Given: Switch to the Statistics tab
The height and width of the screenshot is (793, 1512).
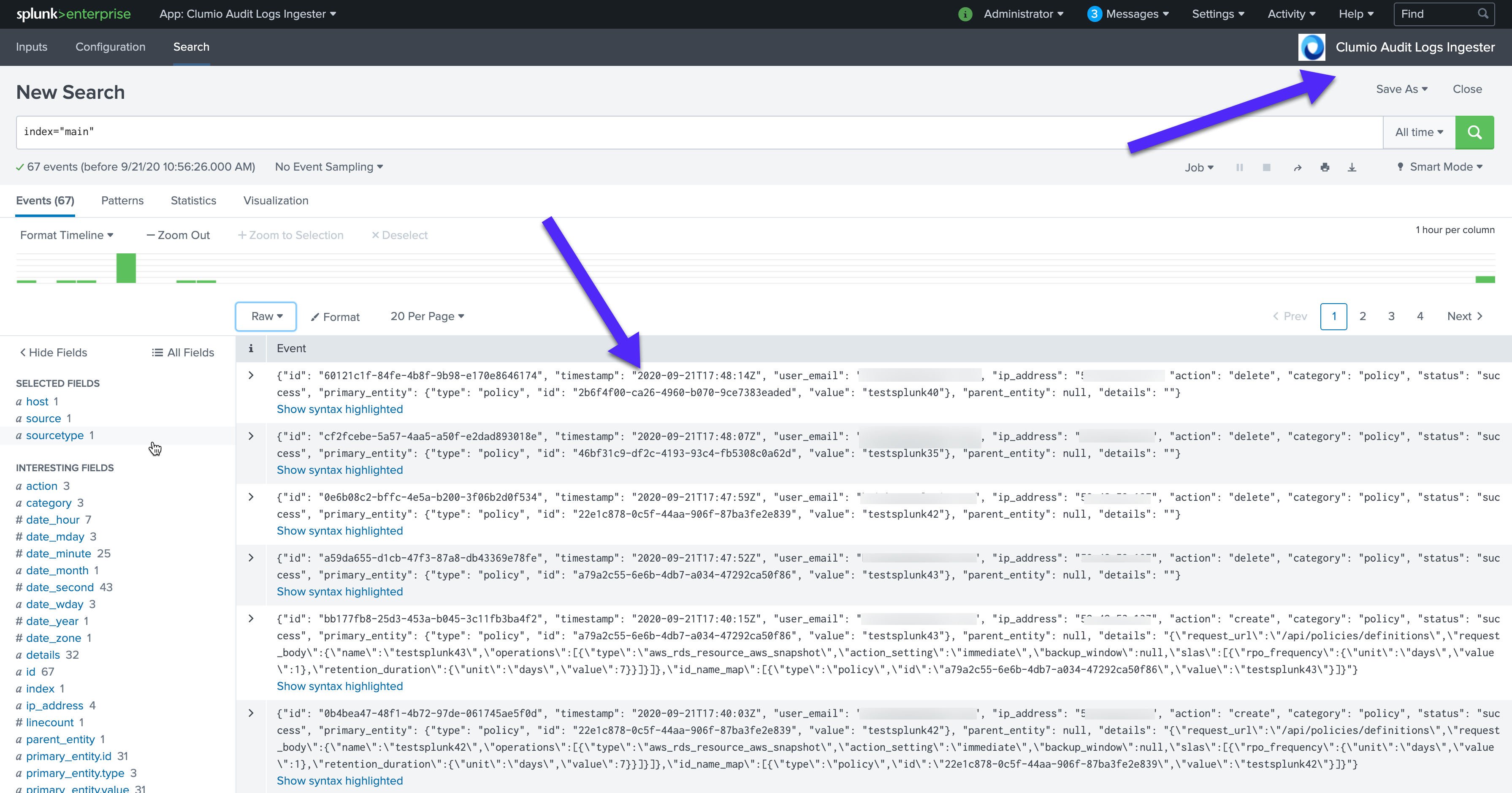Looking at the screenshot, I should pyautogui.click(x=193, y=201).
